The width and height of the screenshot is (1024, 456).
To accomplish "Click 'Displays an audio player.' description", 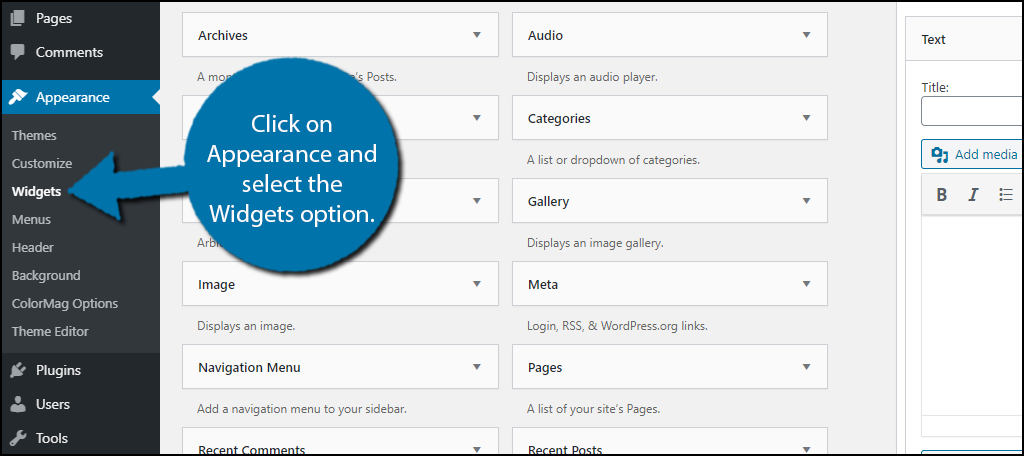I will (592, 77).
